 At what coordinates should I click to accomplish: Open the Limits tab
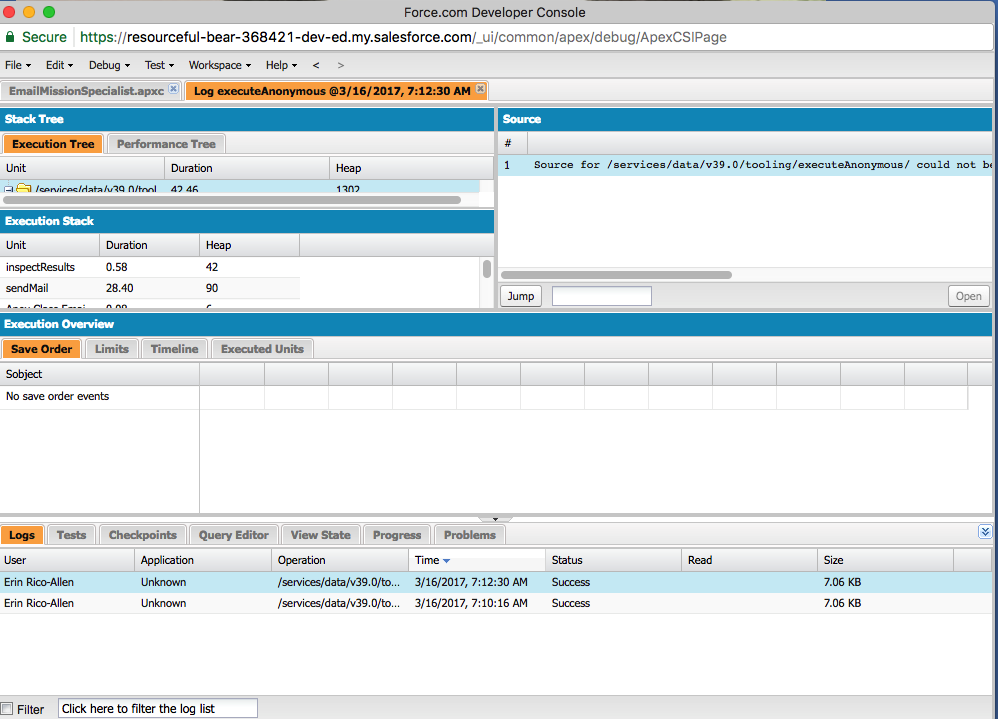point(111,349)
